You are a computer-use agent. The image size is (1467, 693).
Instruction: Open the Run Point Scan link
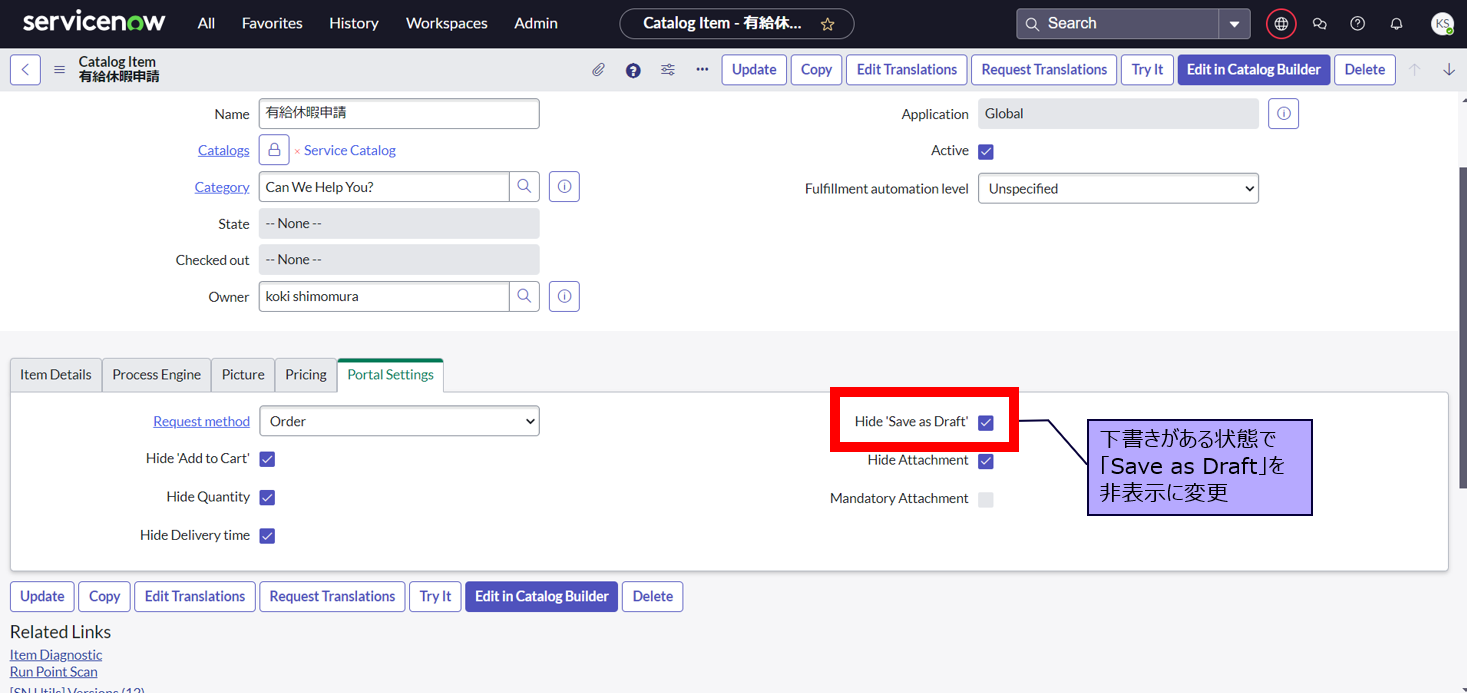coord(54,672)
